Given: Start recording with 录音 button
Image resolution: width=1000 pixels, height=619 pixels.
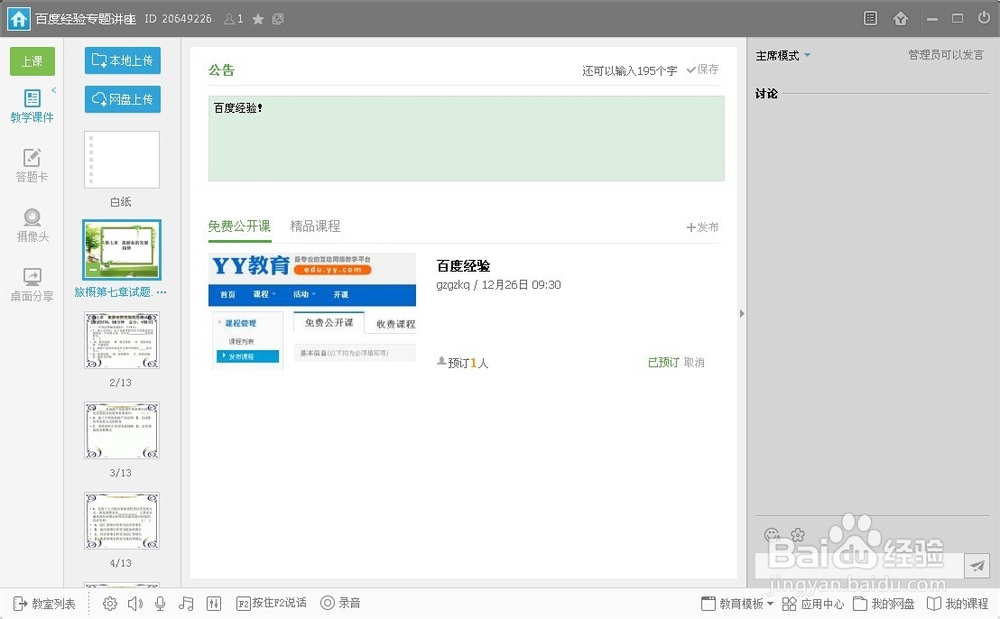Looking at the screenshot, I should (341, 603).
